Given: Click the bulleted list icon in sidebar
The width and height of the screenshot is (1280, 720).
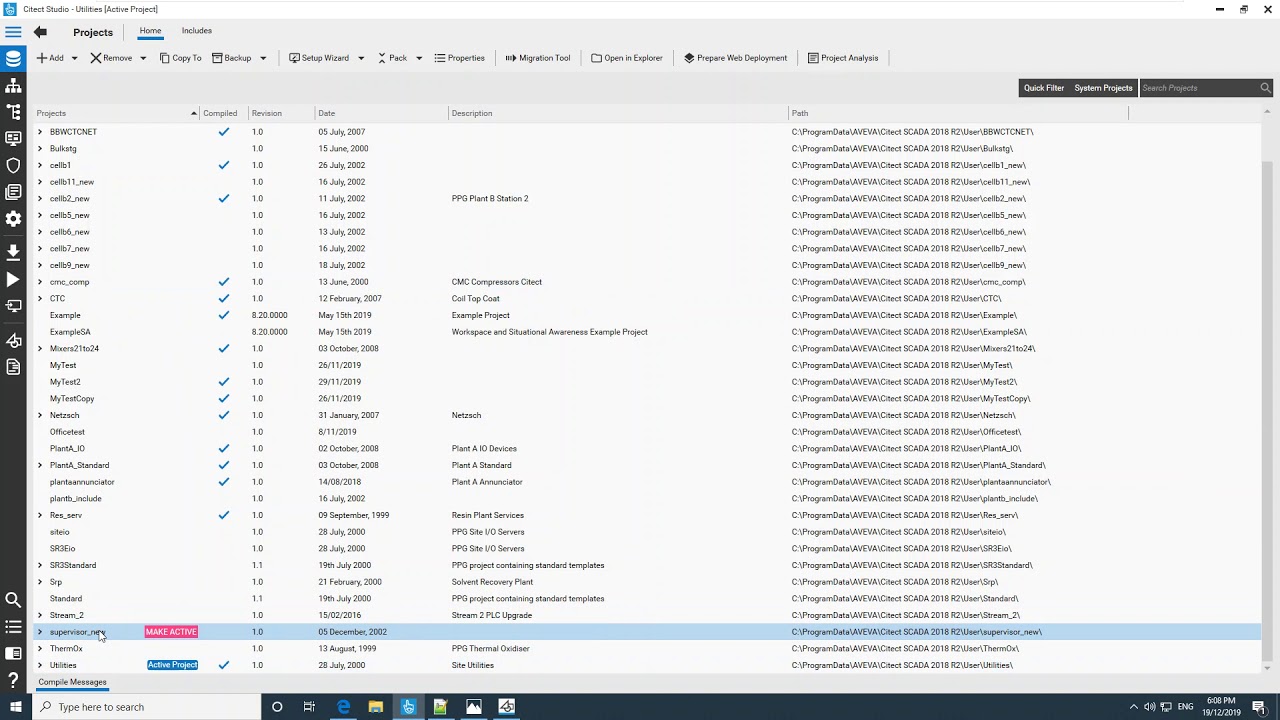Looking at the screenshot, I should coord(13,627).
